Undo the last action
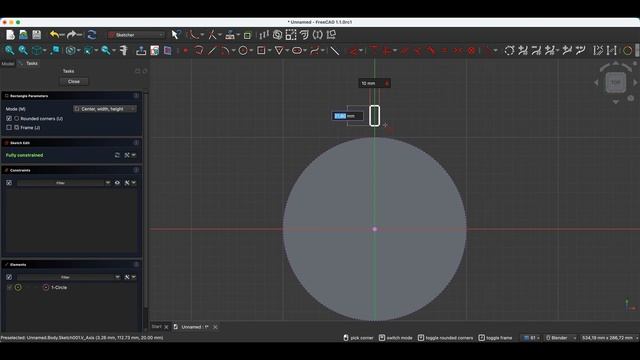 click(54, 35)
